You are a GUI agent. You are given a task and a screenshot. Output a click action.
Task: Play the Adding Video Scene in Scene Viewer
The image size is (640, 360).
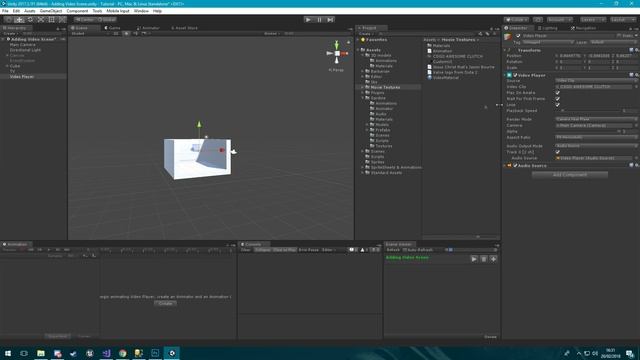tap(474, 259)
